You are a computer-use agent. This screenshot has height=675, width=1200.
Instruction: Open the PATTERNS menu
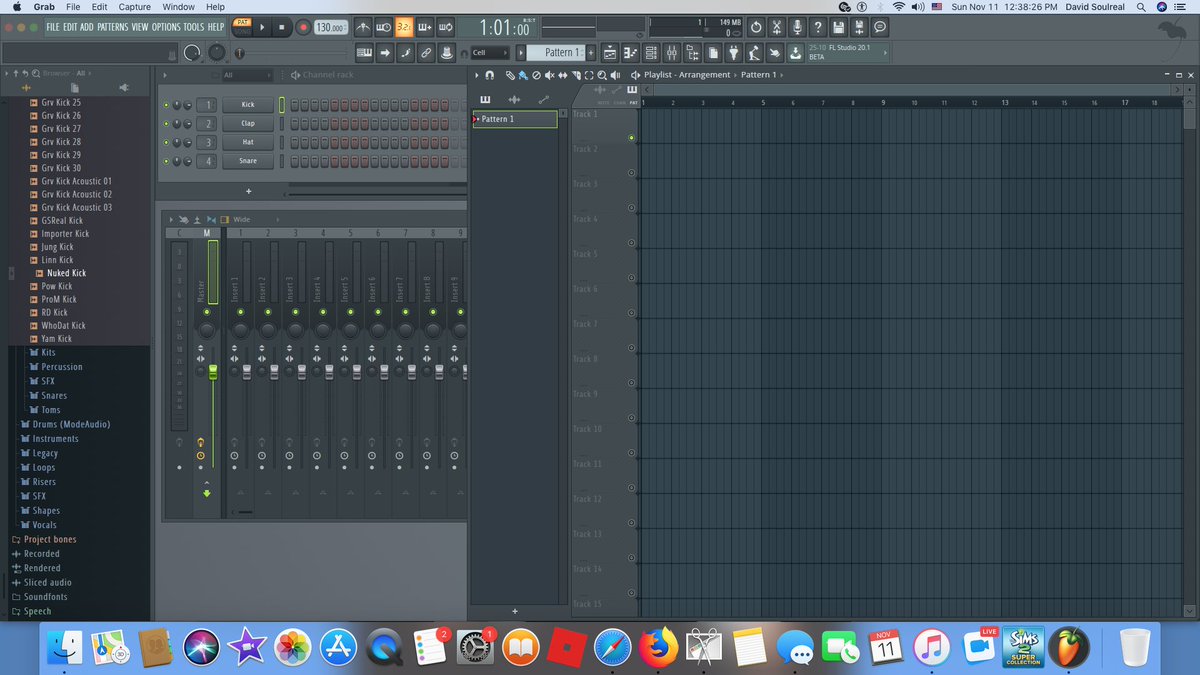click(x=112, y=27)
